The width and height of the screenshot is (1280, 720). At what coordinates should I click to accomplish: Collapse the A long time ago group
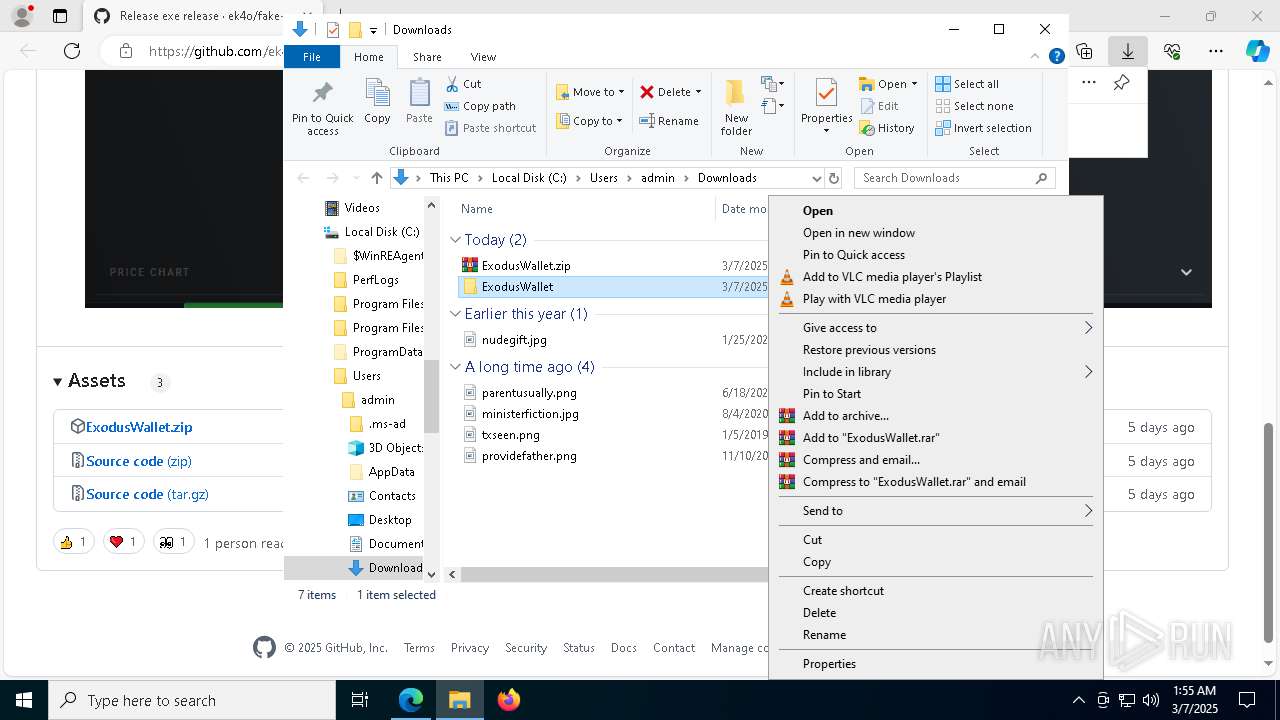pos(455,367)
